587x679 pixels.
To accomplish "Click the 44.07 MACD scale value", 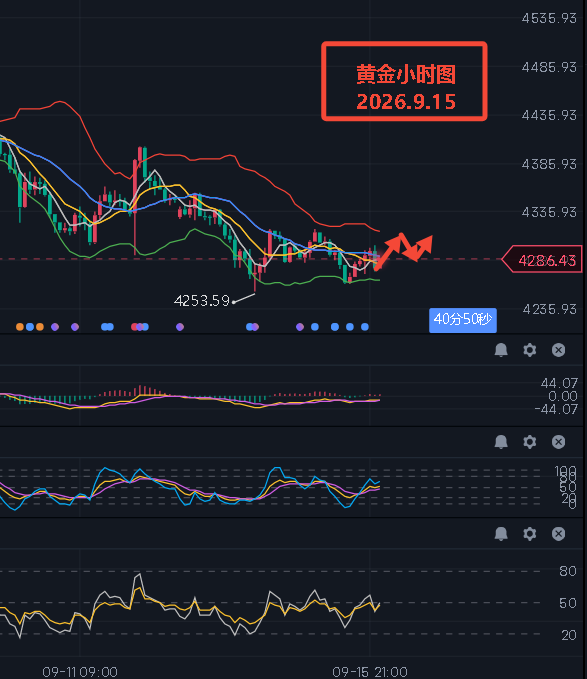I will tap(559, 383).
